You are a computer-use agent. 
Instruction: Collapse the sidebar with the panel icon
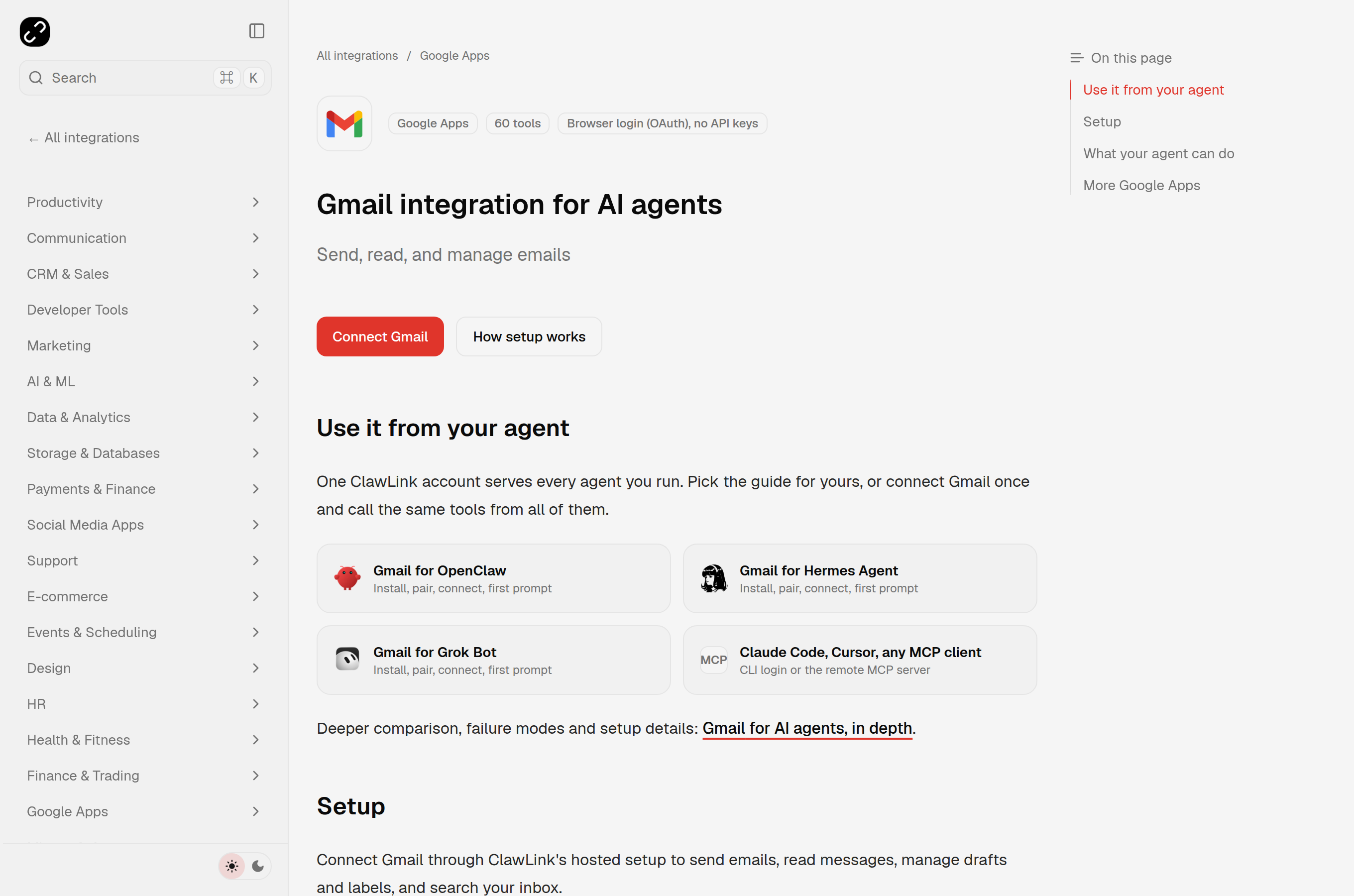(256, 31)
